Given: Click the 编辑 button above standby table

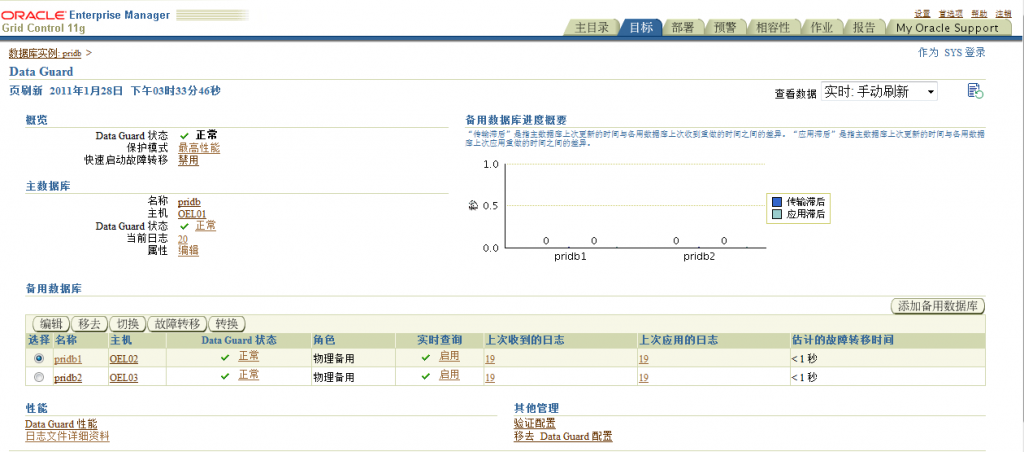Looking at the screenshot, I should tap(51, 323).
